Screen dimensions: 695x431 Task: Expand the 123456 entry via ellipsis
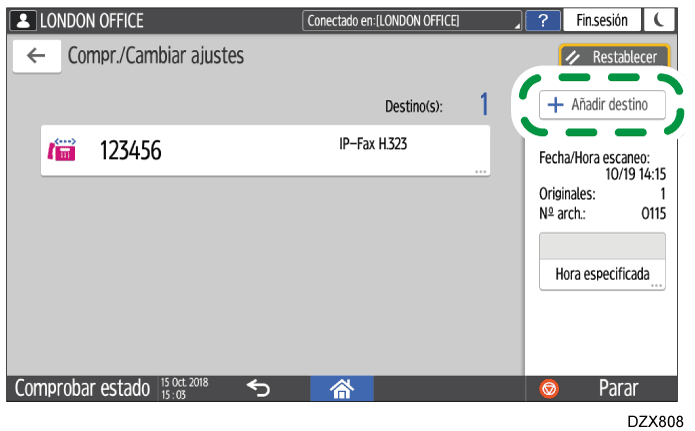point(480,171)
